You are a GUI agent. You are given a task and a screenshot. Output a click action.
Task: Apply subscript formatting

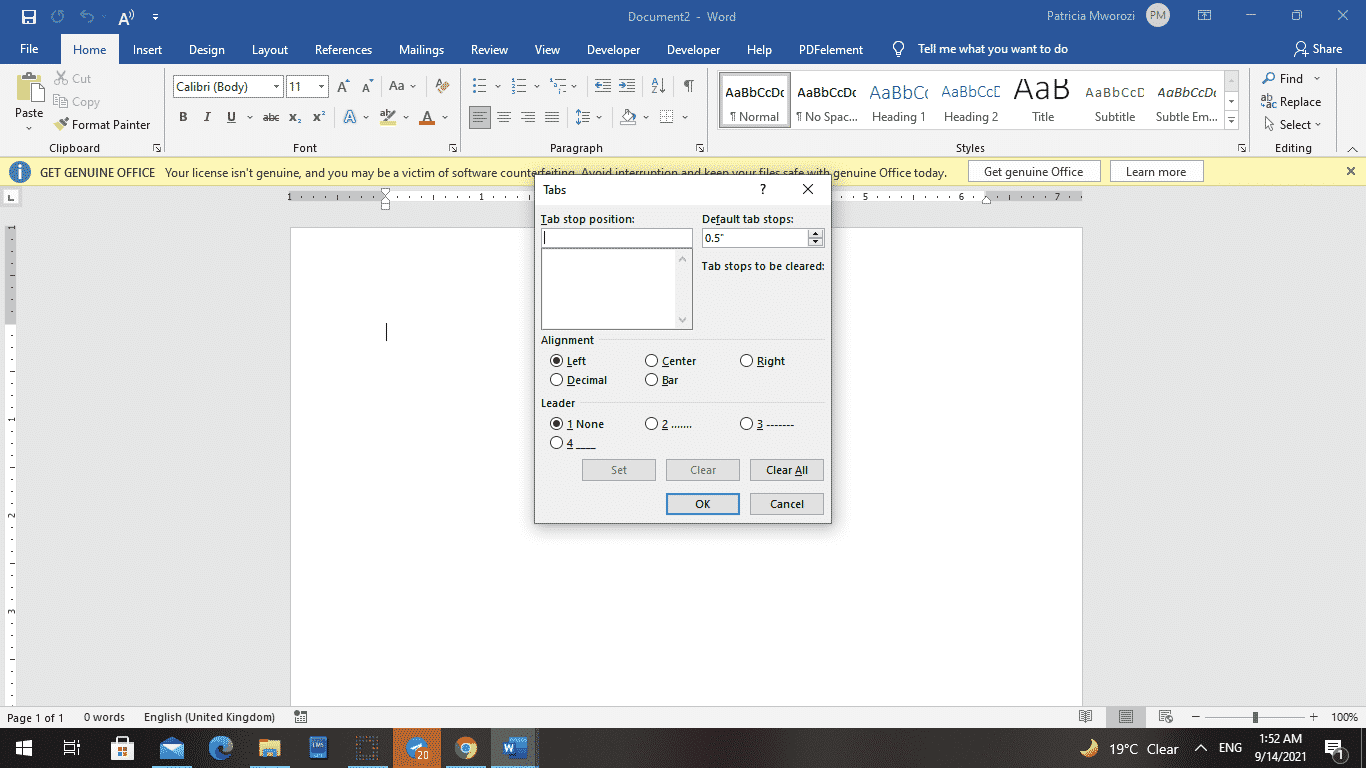[x=295, y=117]
